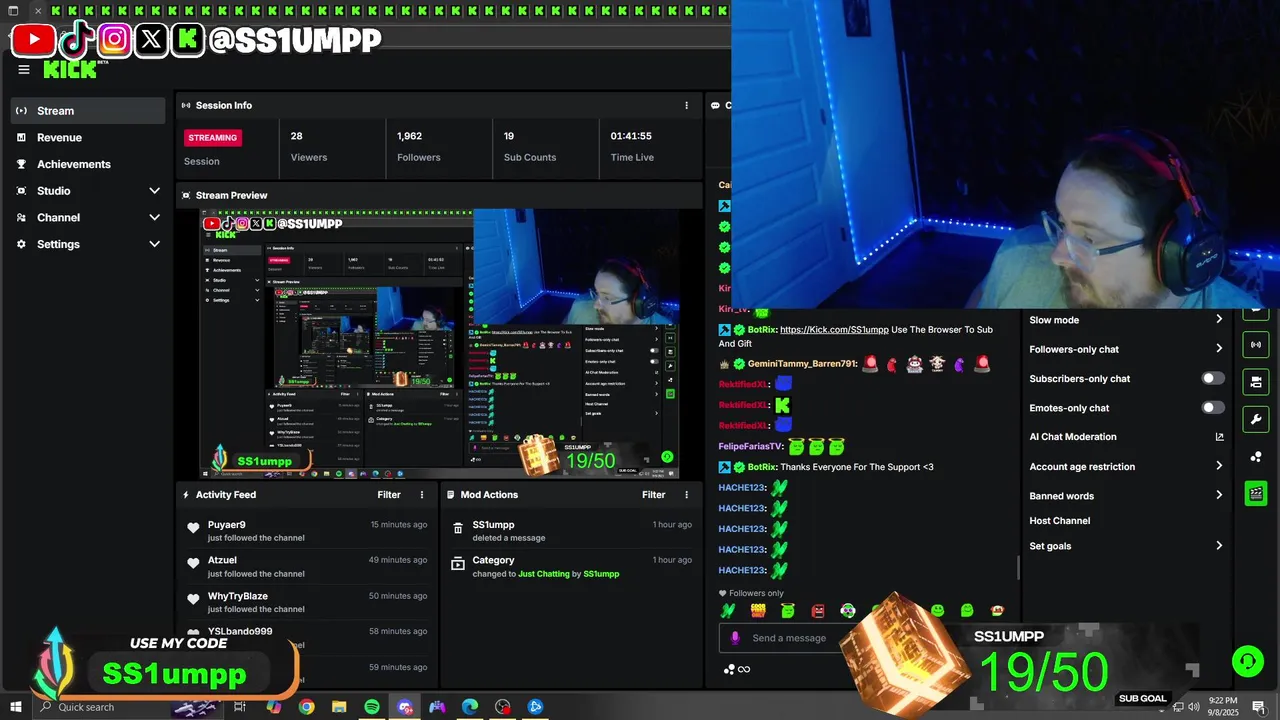Pick the green angel emote in quick emote row
This screenshot has height=720, width=1280.
[x=788, y=611]
